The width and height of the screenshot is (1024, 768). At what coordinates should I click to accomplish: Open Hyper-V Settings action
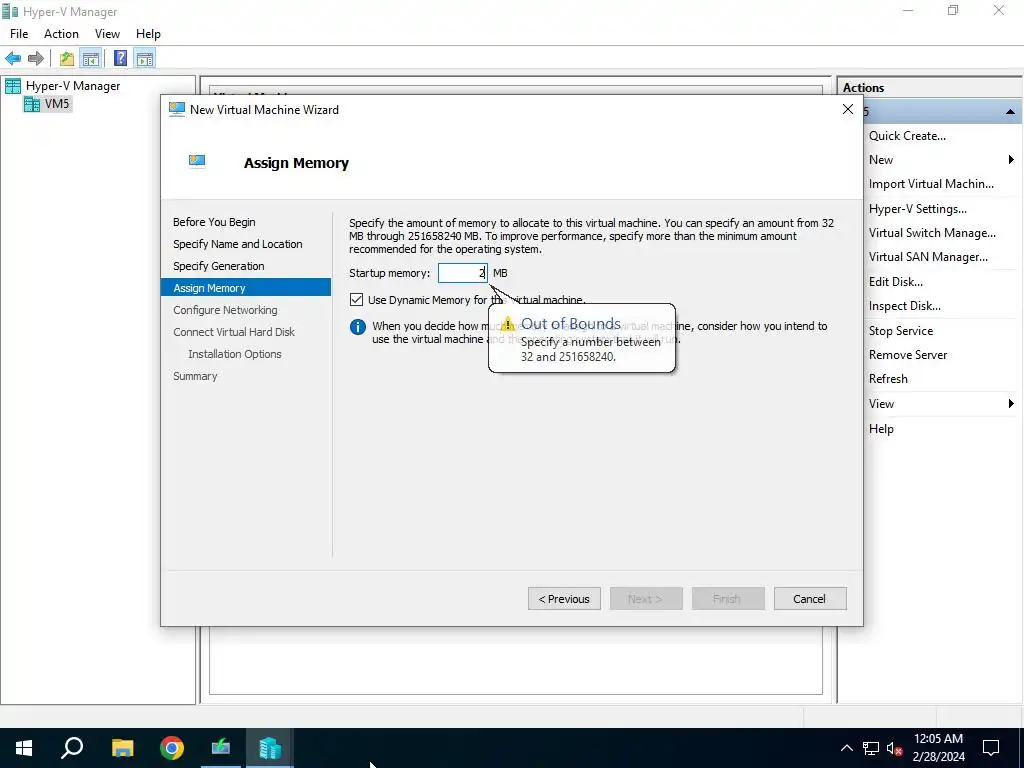[918, 209]
